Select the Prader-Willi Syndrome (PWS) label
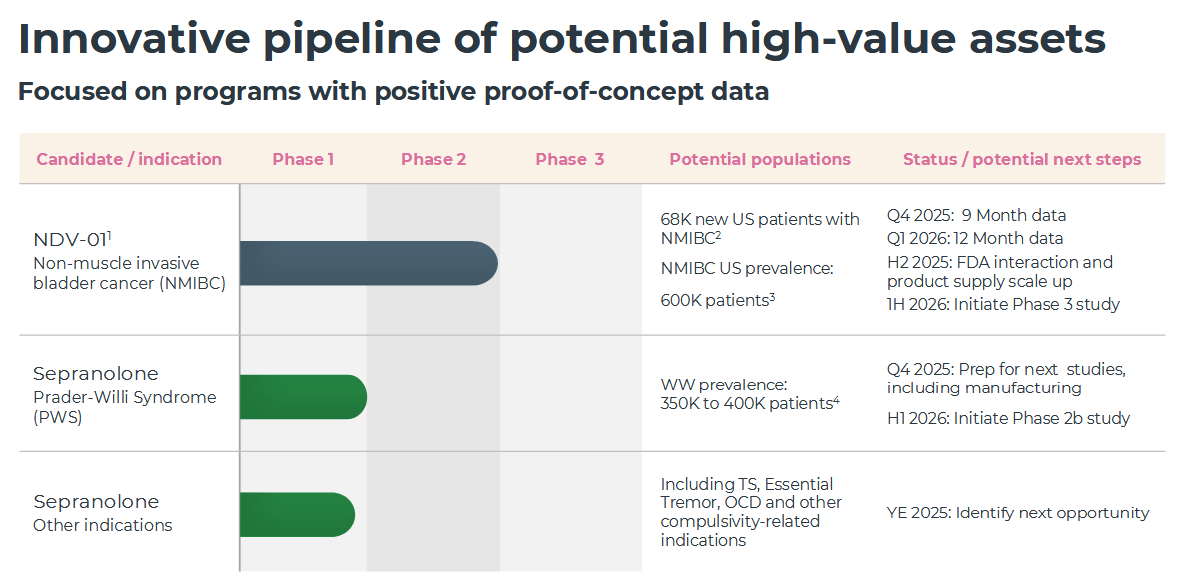 pyautogui.click(x=124, y=407)
